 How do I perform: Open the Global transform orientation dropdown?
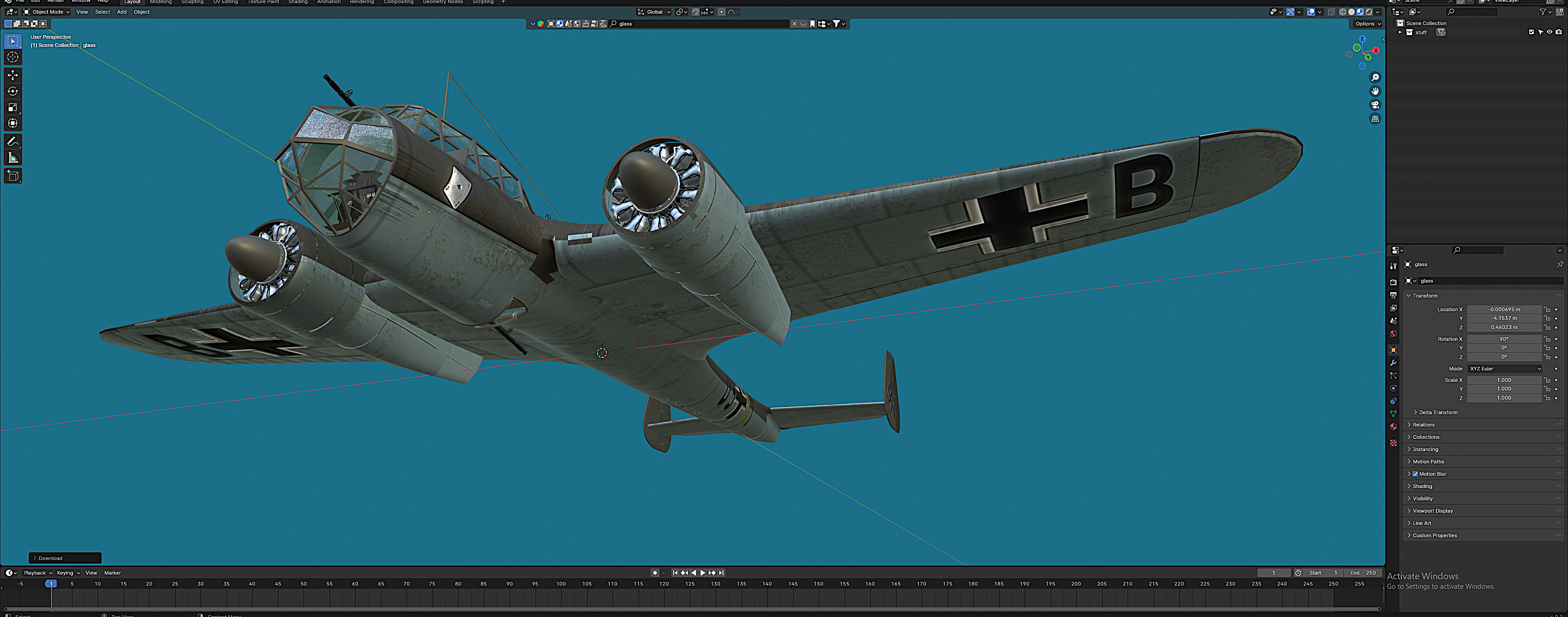654,12
